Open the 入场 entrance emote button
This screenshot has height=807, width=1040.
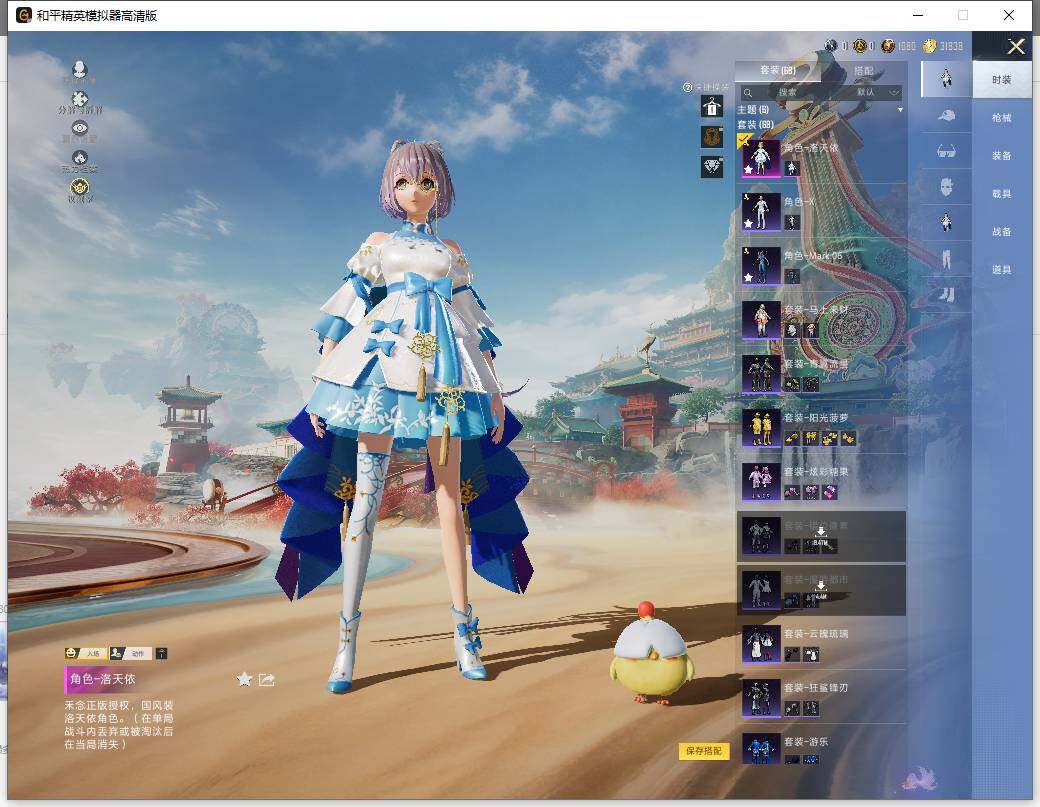pyautogui.click(x=86, y=653)
